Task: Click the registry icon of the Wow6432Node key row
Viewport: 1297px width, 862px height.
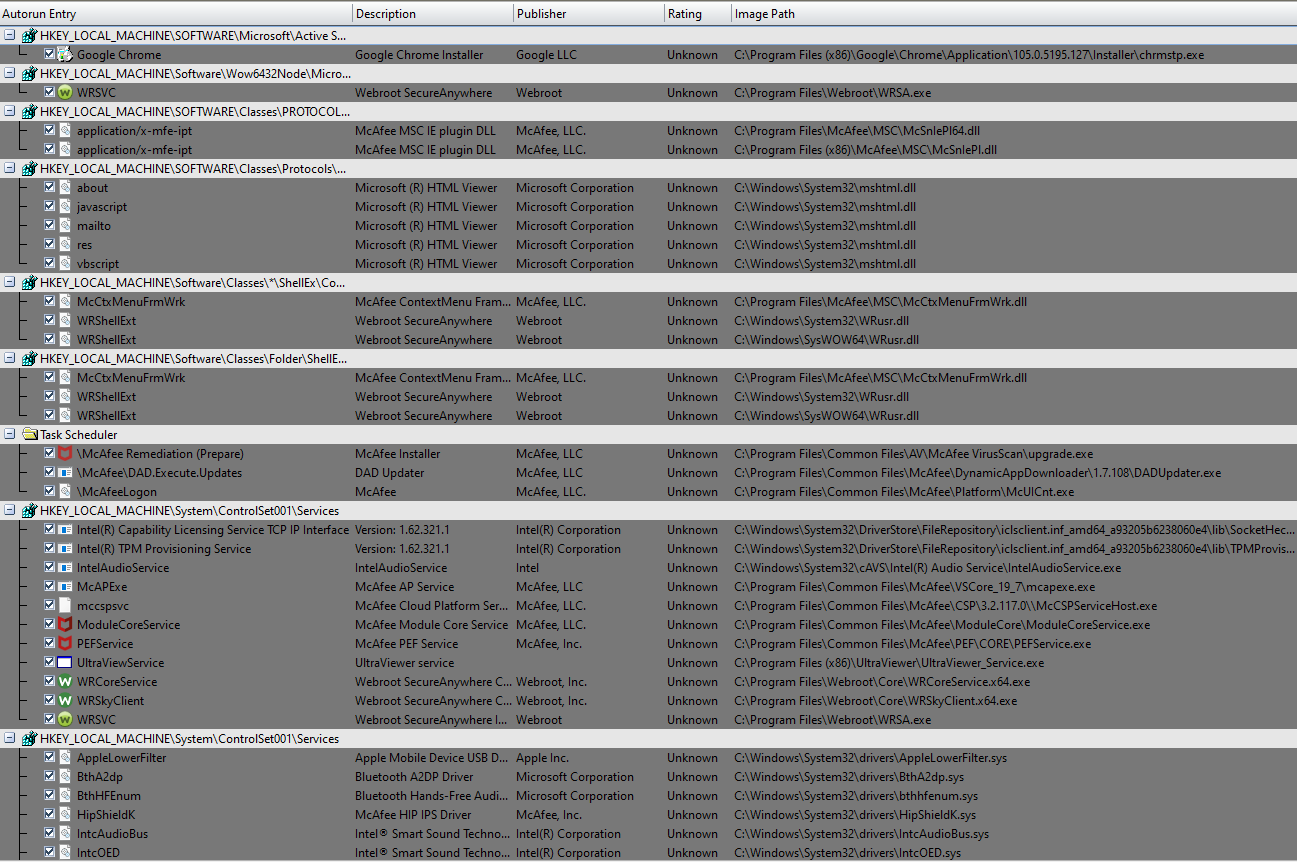Action: point(29,74)
